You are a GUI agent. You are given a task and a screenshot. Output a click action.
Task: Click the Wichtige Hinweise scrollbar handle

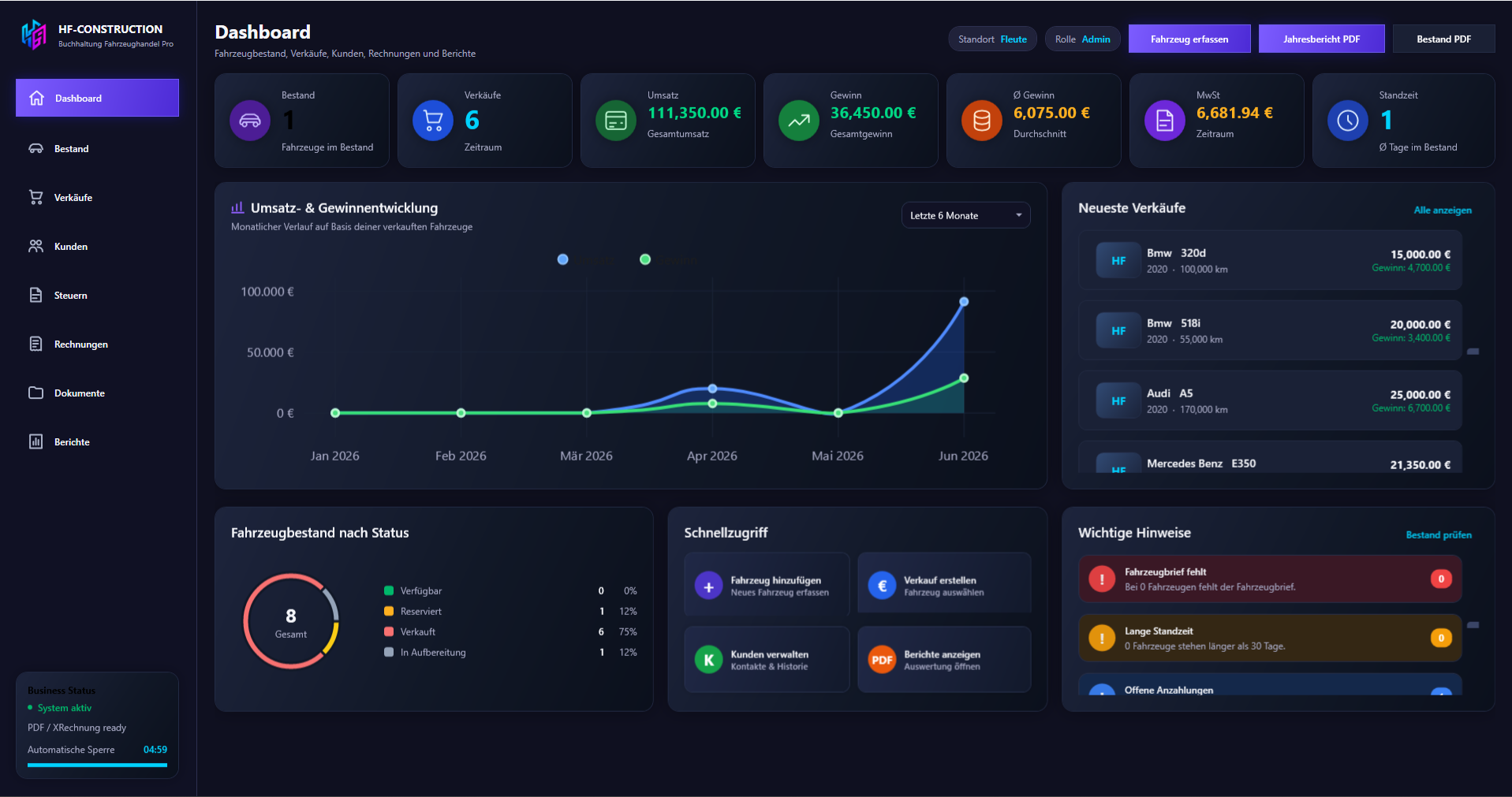[1473, 624]
